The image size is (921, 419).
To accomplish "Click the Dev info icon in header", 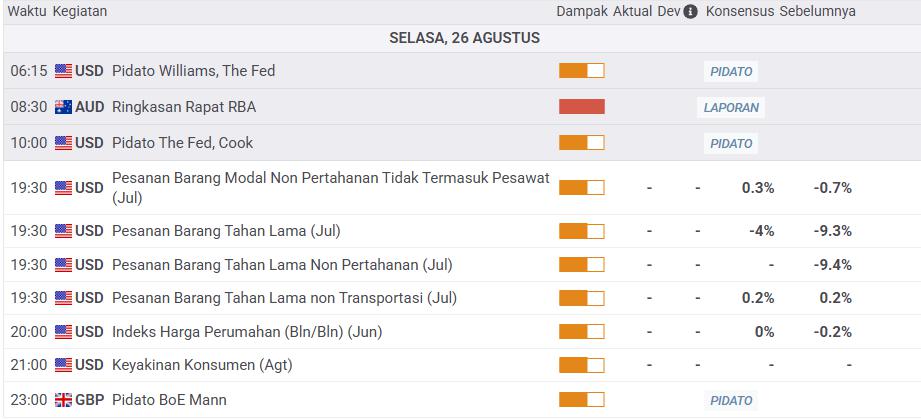I will point(691,12).
